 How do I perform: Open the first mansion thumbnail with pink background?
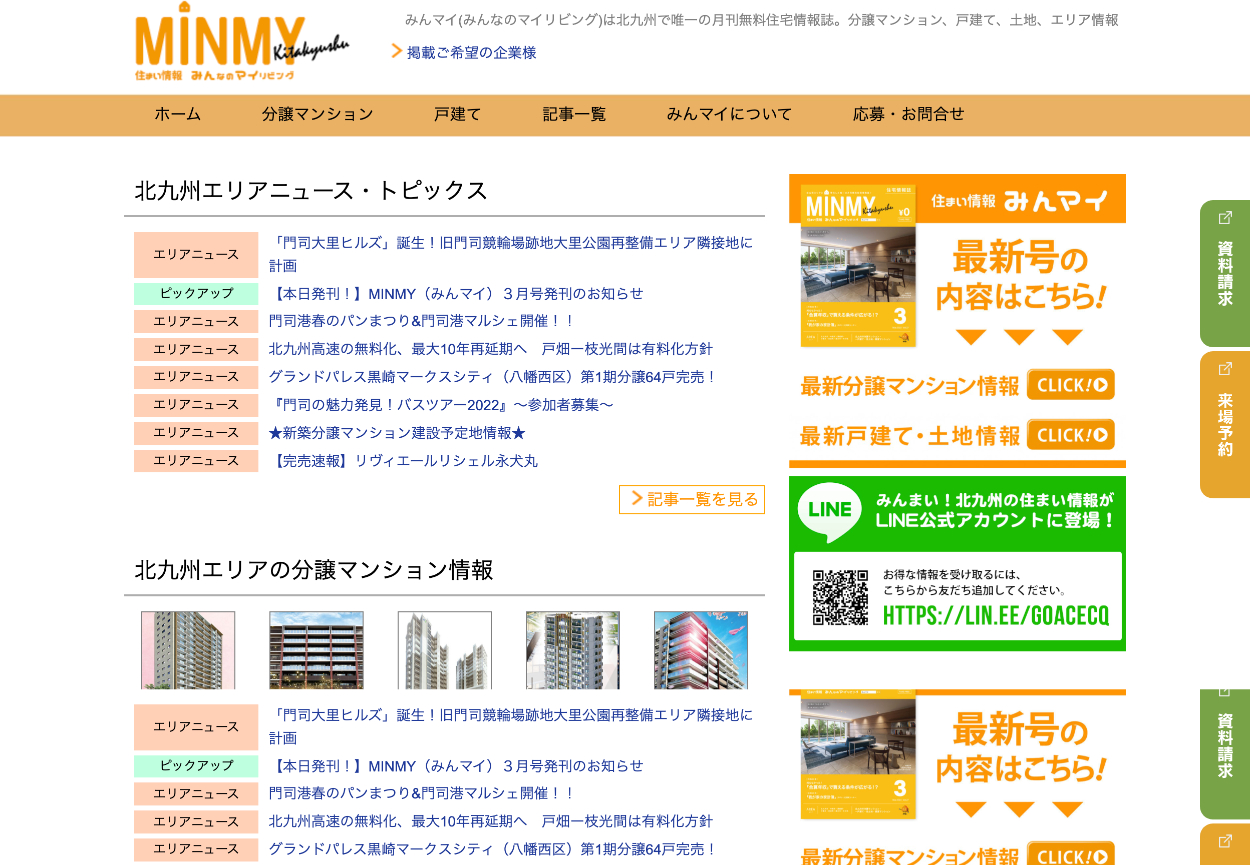tap(188, 650)
